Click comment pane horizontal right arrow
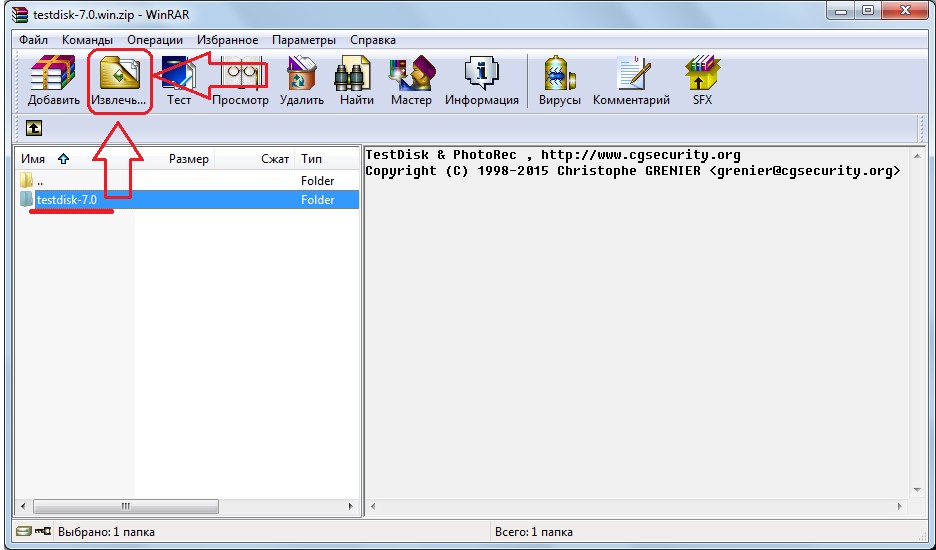 point(900,506)
